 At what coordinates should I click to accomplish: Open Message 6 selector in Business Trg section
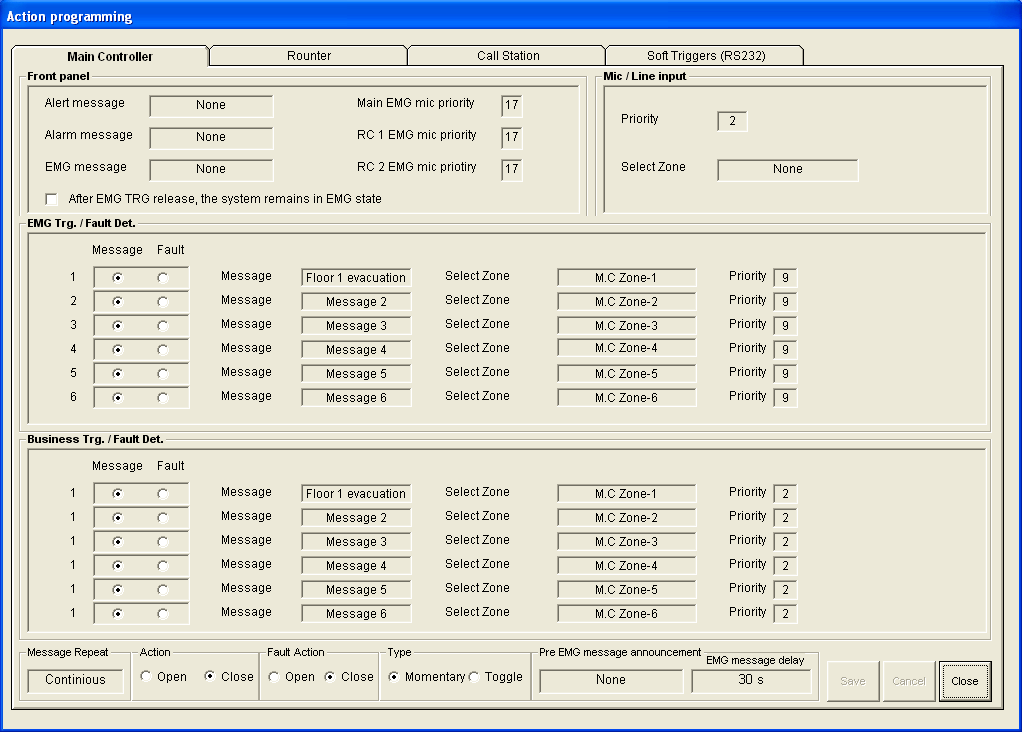coord(356,613)
